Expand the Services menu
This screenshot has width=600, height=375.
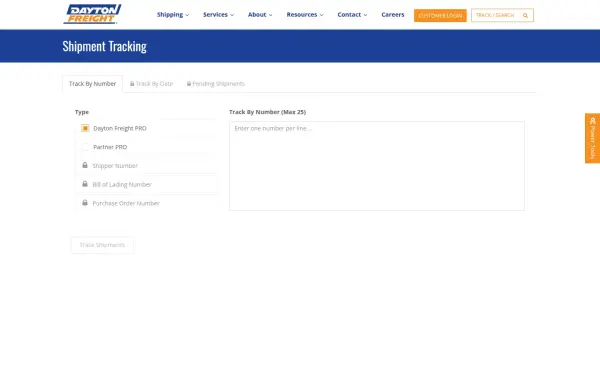(x=218, y=15)
